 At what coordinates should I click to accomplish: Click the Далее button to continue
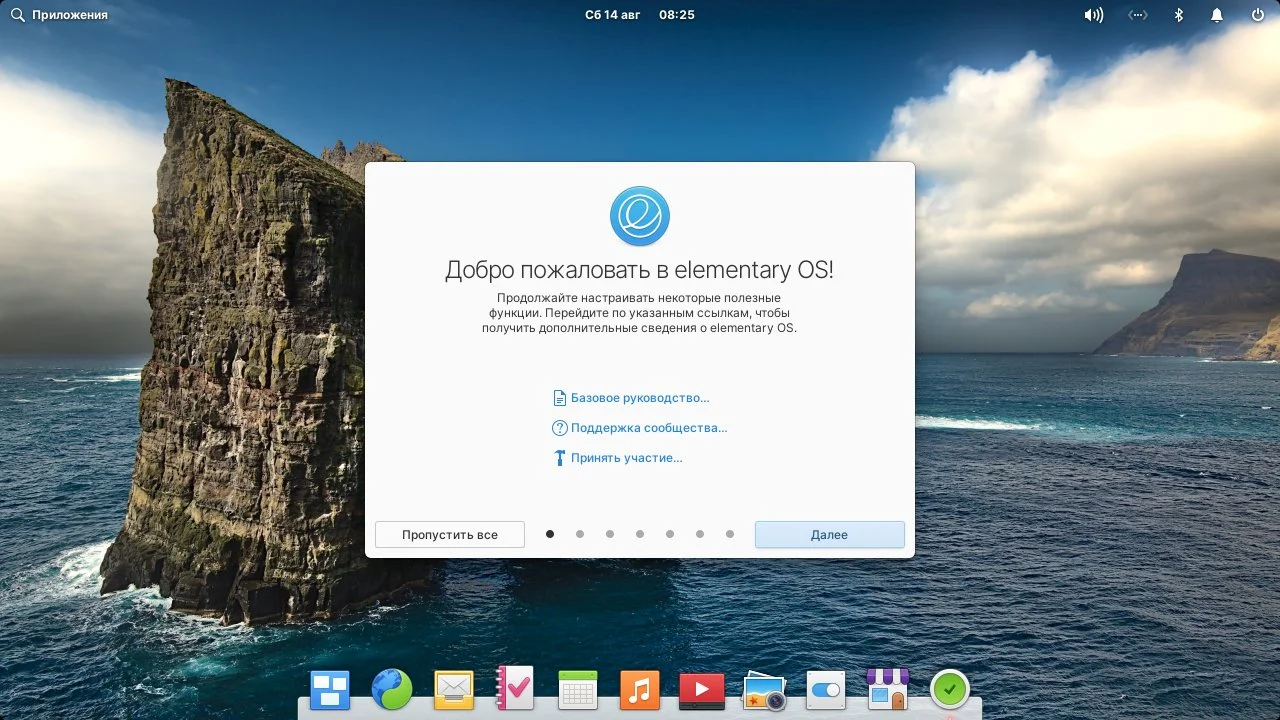[x=829, y=534]
